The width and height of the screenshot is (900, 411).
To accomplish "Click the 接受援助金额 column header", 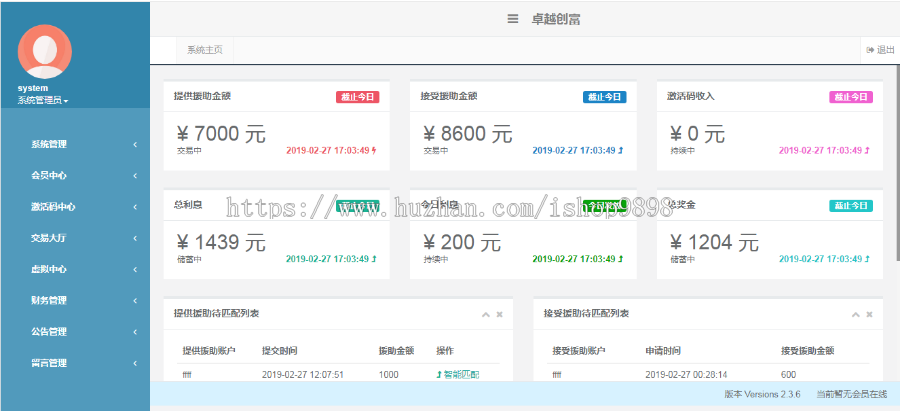I will click(808, 351).
